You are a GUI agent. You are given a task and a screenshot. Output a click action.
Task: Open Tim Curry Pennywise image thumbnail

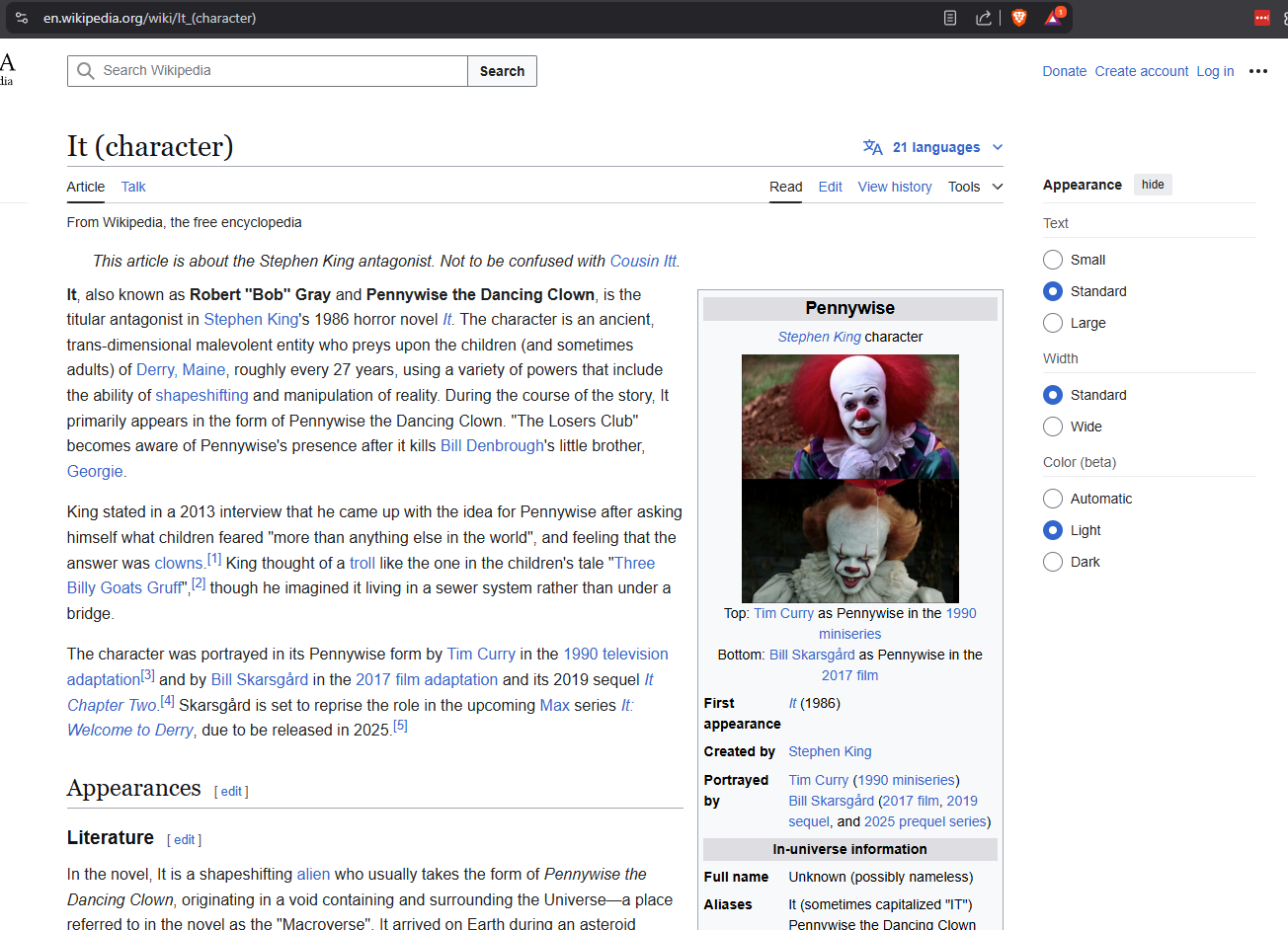point(849,417)
